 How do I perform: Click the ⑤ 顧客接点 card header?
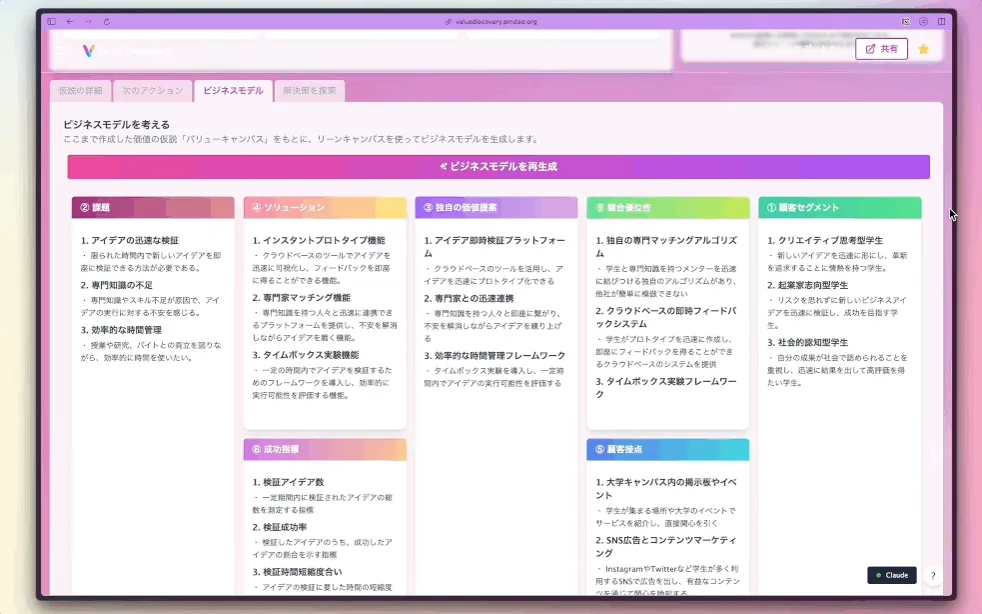pos(668,449)
